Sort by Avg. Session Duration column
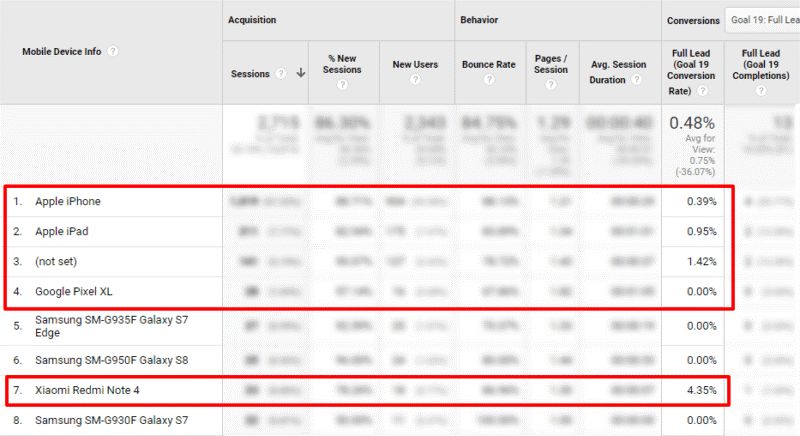The height and width of the screenshot is (436, 800). coord(618,72)
